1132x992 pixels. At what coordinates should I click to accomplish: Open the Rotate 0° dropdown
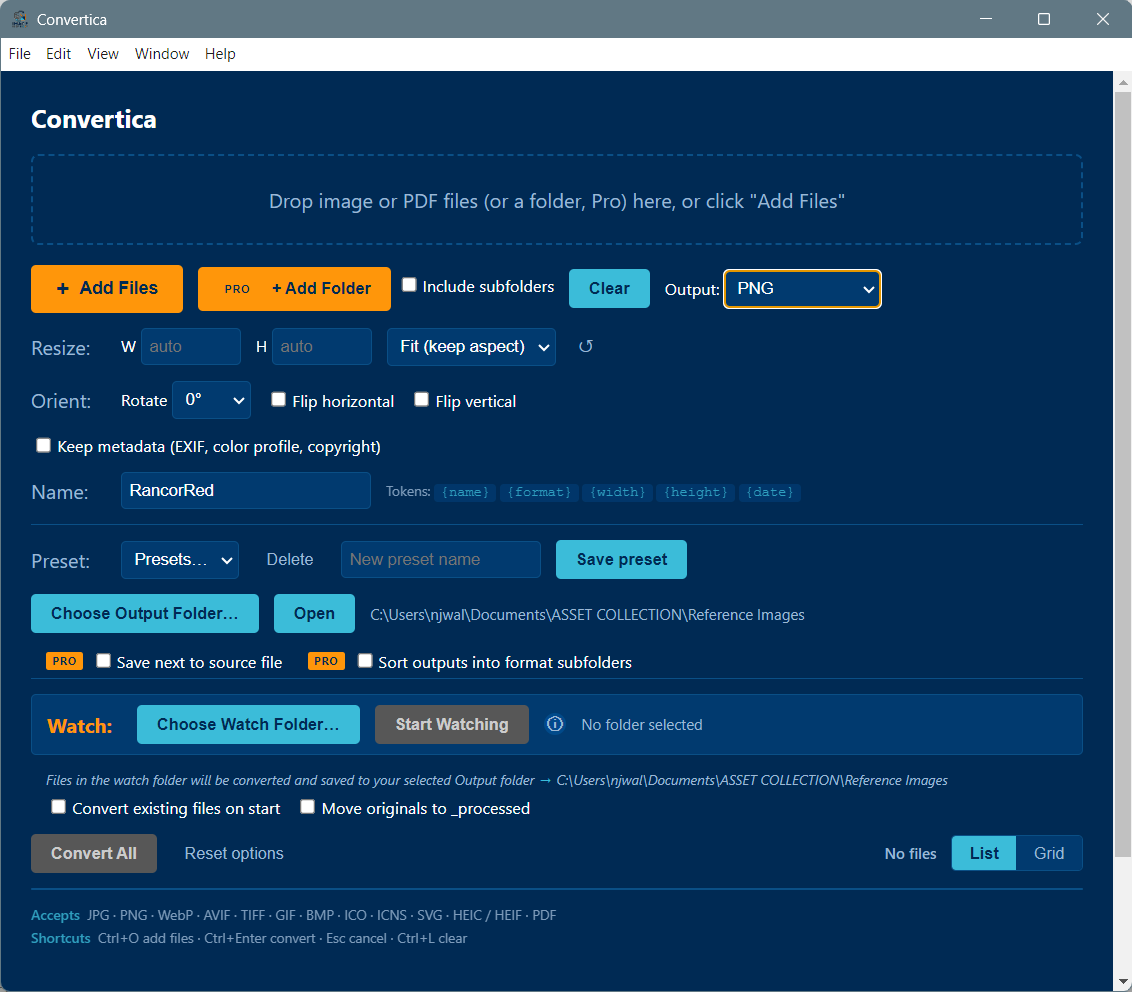[x=212, y=400]
